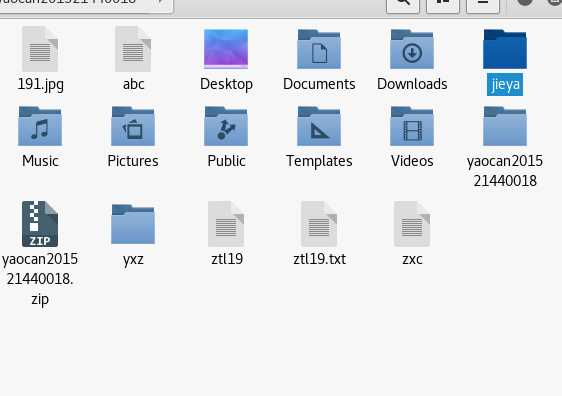Select the Downloads folder icon
Viewport: 562px width, 396px height.
pos(412,49)
